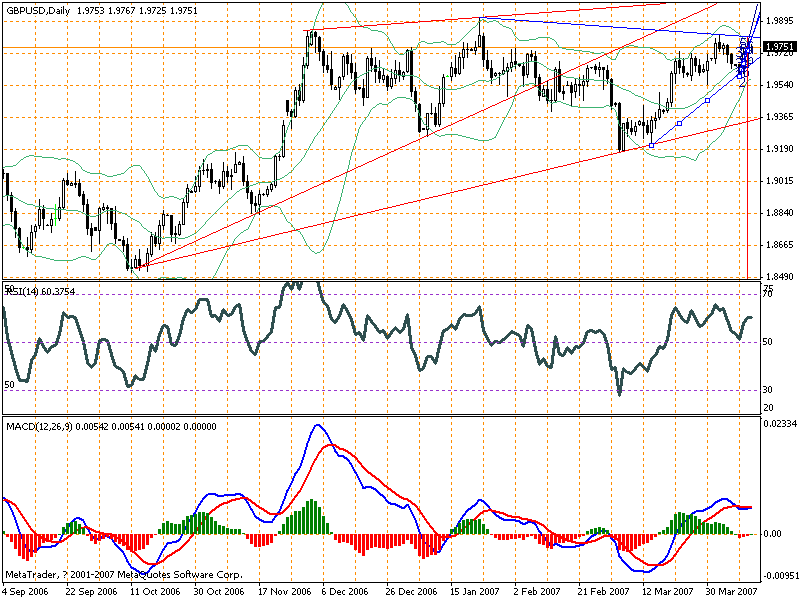
Task: Click the MACD scale value 0.02334
Action: click(x=779, y=423)
